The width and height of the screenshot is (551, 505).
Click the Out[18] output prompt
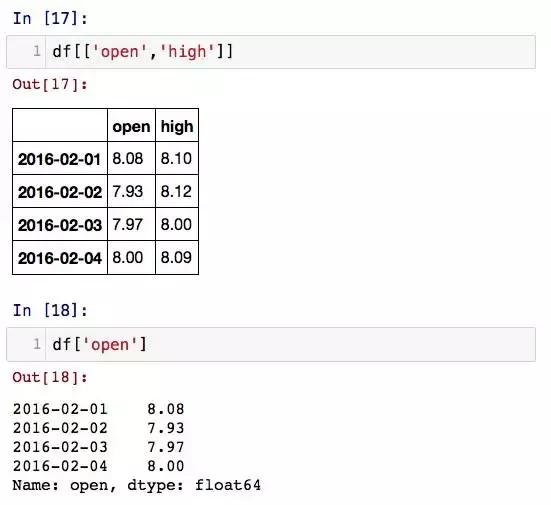50,377
